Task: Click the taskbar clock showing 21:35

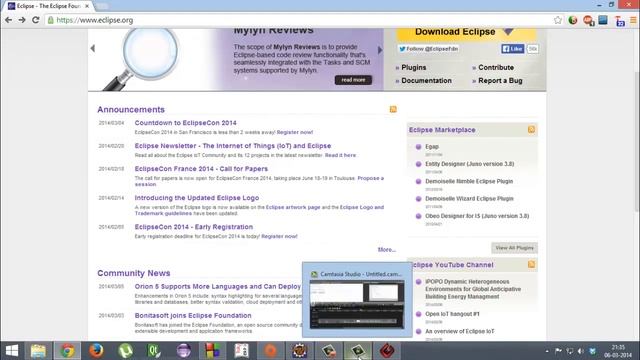Action: (618, 351)
